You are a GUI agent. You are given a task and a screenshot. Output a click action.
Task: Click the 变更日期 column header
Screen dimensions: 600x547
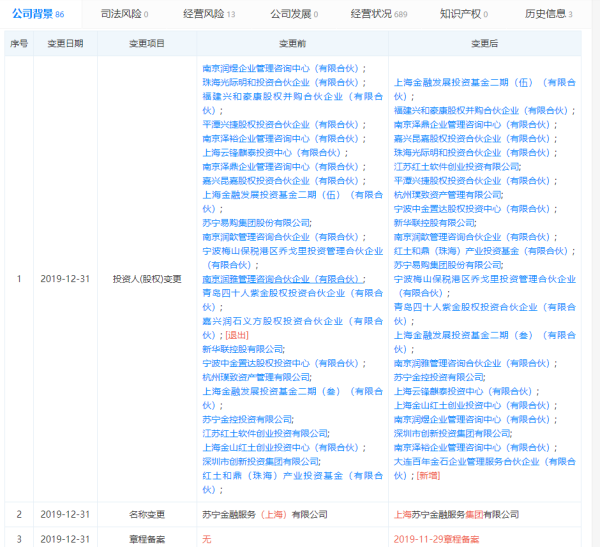tap(65, 44)
